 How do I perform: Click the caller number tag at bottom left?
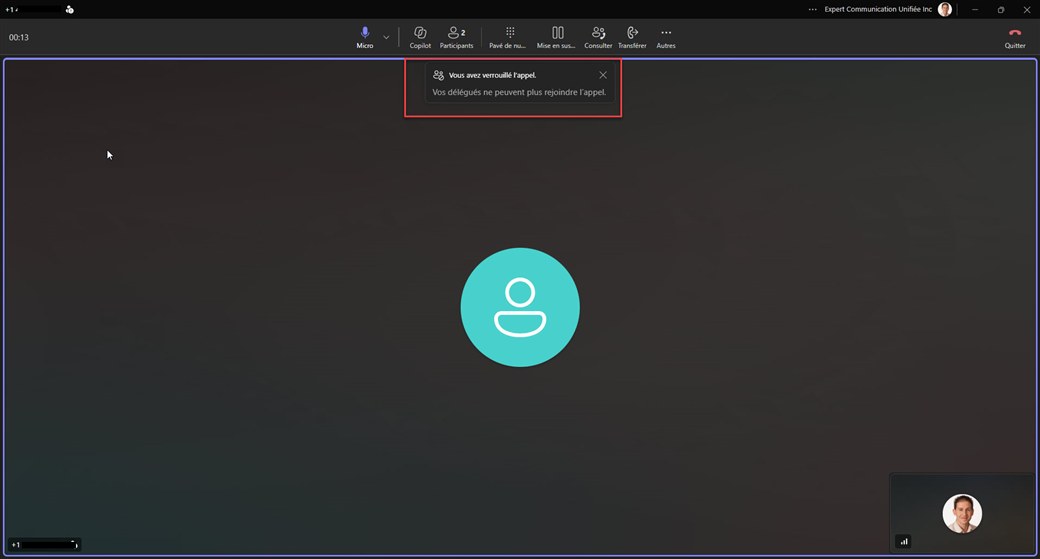click(x=44, y=544)
